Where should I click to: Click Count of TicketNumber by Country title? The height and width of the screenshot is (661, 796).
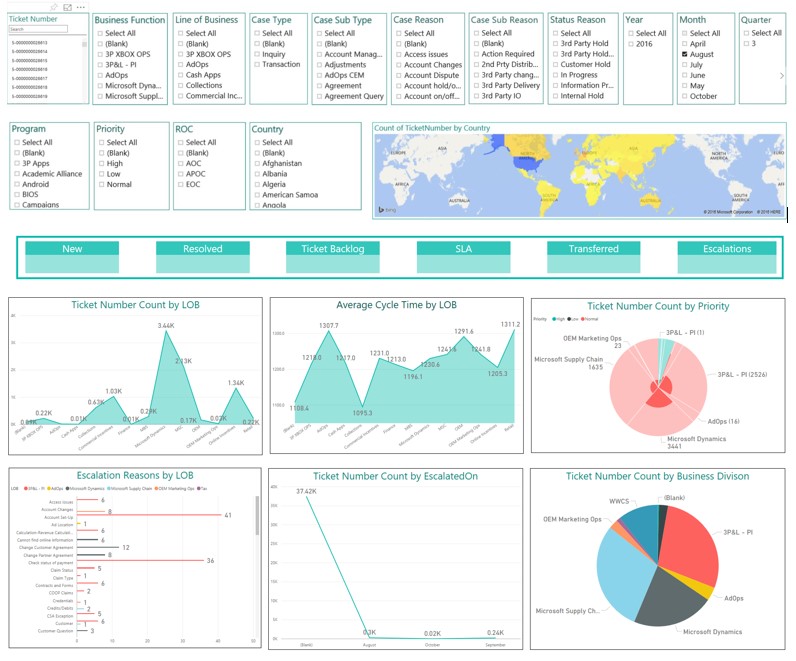pos(432,128)
